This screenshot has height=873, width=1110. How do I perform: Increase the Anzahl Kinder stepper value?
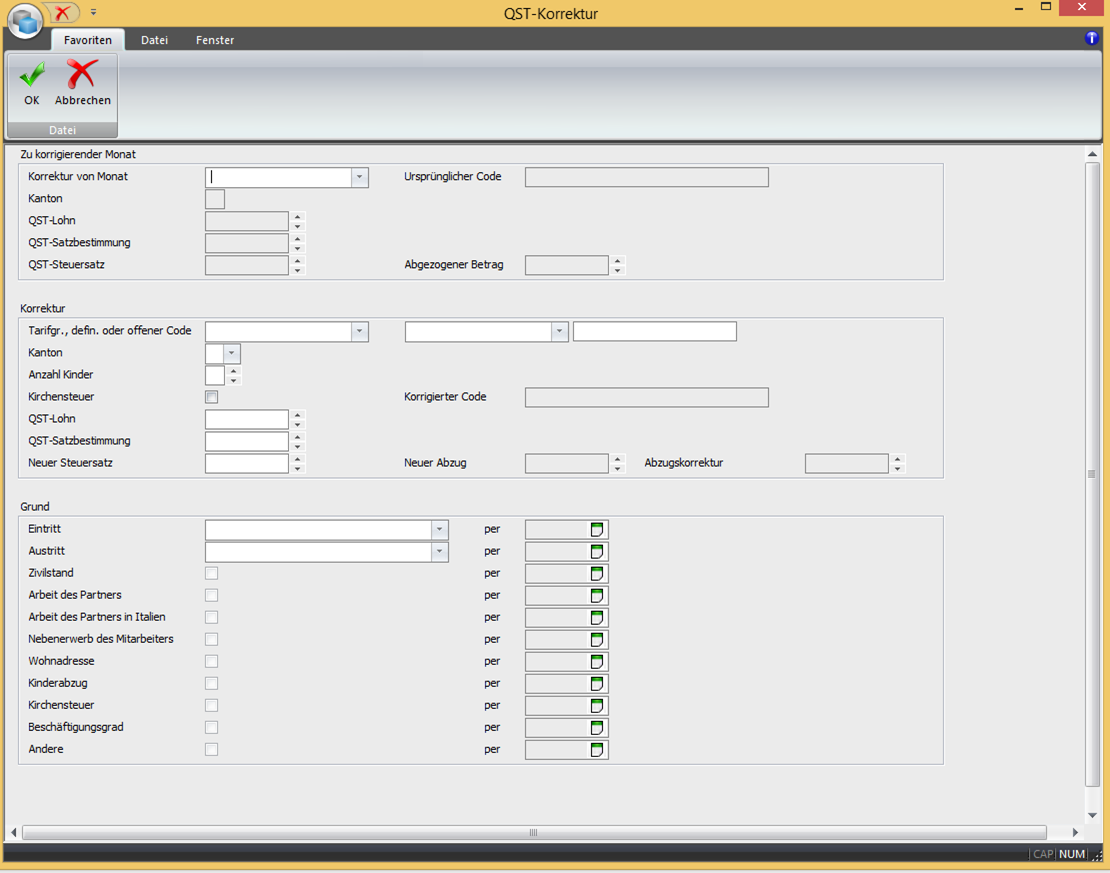(234, 371)
